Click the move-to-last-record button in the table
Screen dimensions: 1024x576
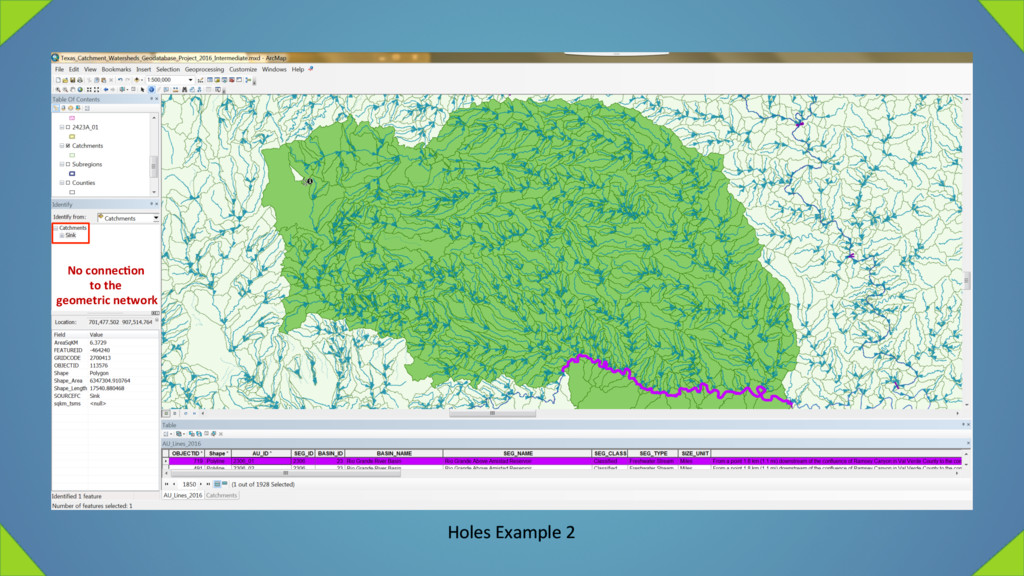tap(207, 484)
